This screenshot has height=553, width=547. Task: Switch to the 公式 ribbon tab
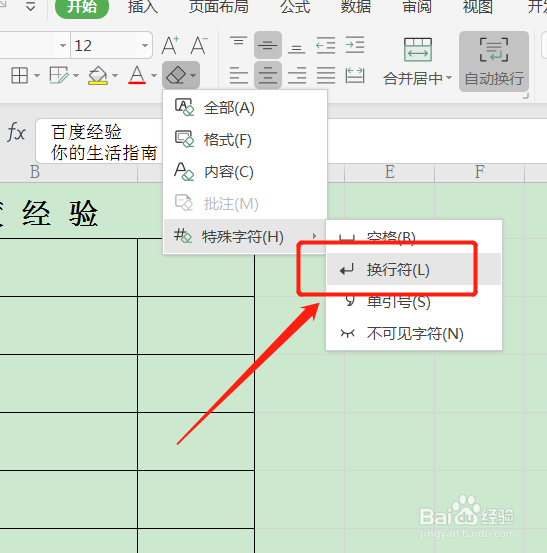295,7
